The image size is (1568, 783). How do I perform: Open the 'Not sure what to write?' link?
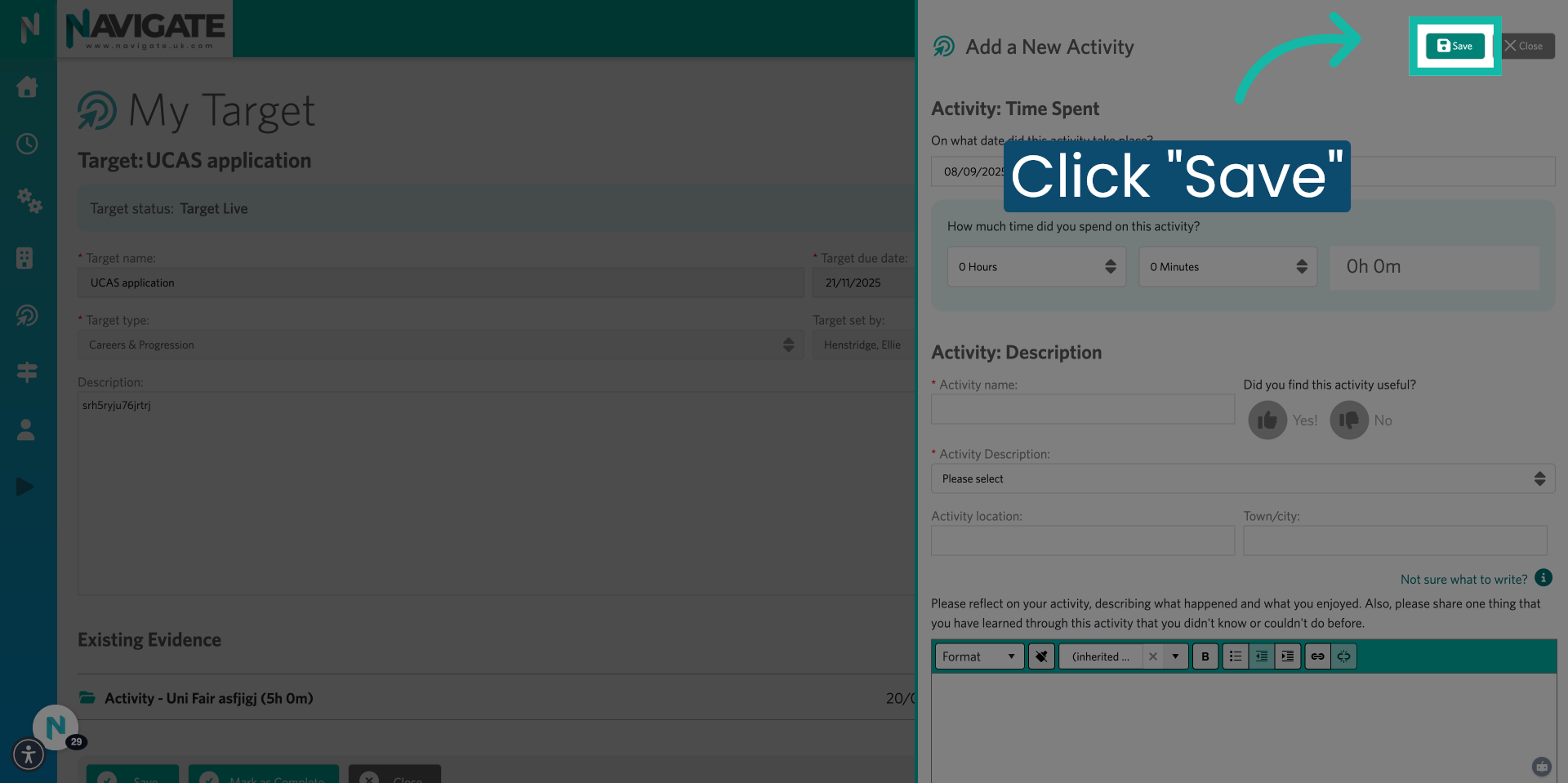point(1463,579)
